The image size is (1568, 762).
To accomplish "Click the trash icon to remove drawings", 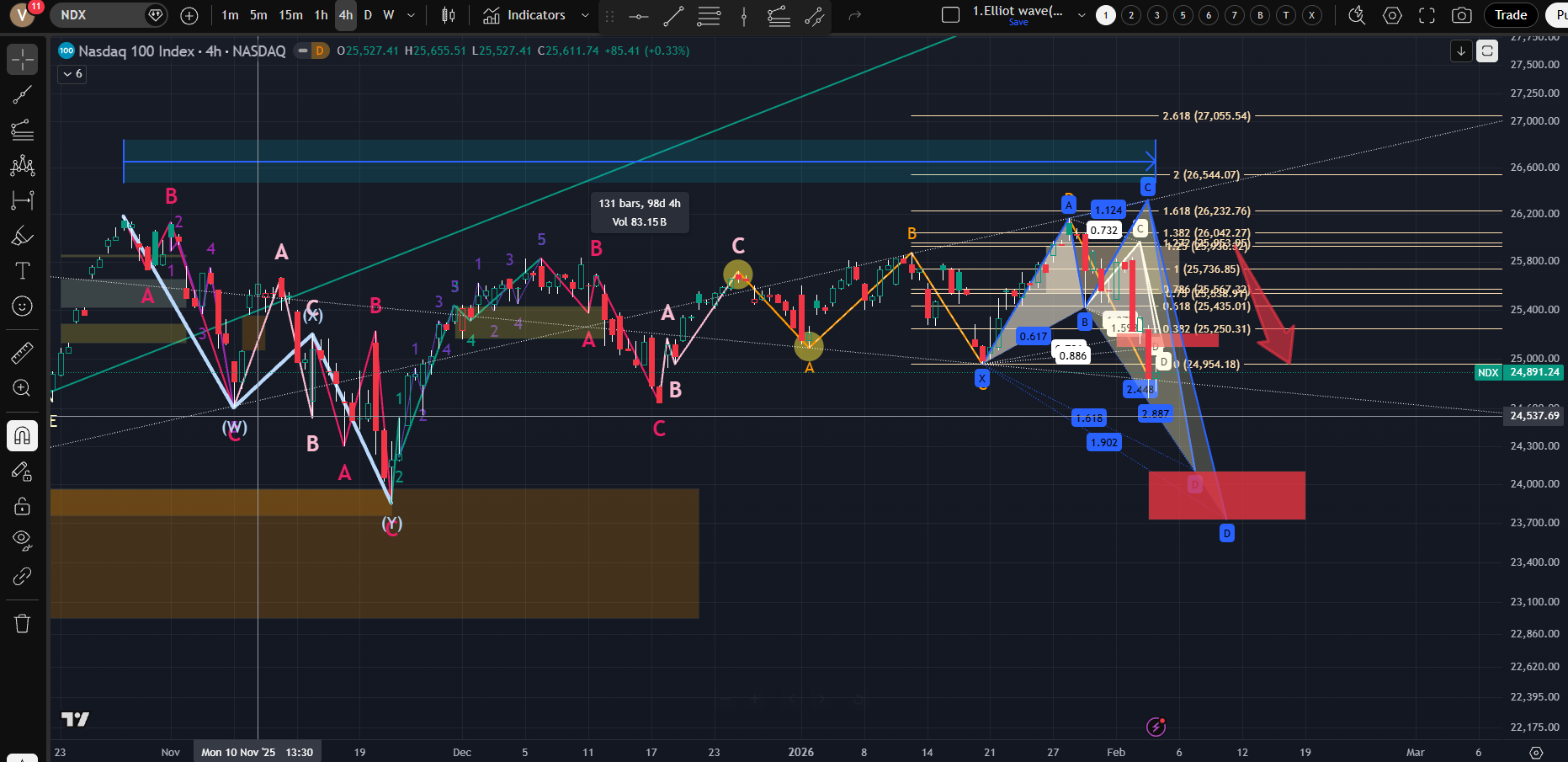I will click(23, 624).
